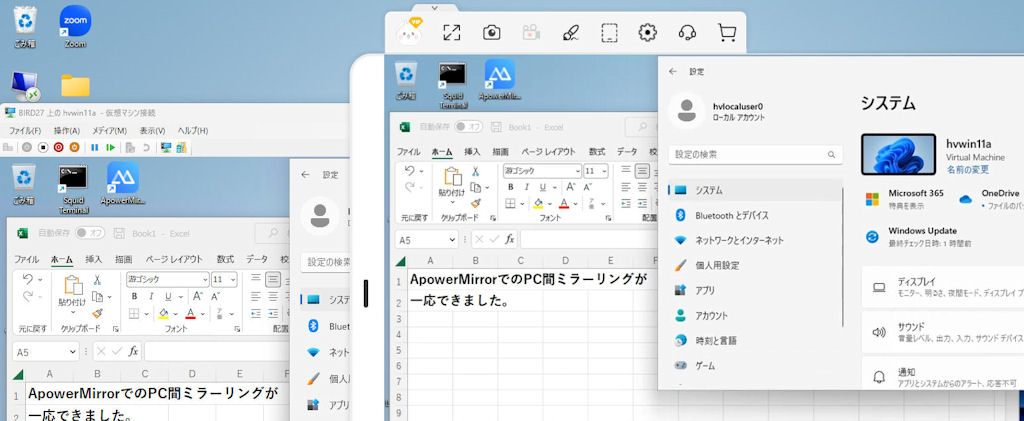Toggle Underline in mirrored Excel ribbon
Viewport: 1024px width, 421px height.
coord(543,187)
